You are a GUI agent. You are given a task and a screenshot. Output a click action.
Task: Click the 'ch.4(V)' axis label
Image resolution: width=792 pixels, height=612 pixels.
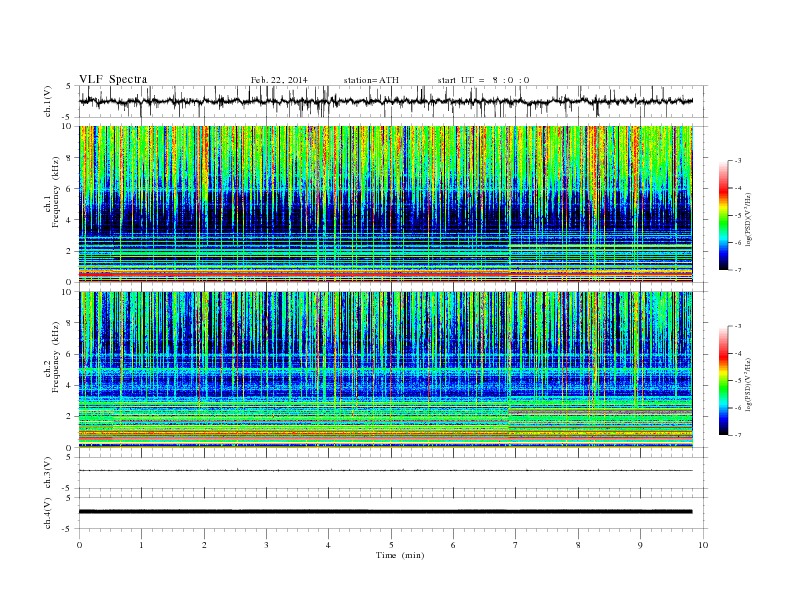pyautogui.click(x=48, y=513)
